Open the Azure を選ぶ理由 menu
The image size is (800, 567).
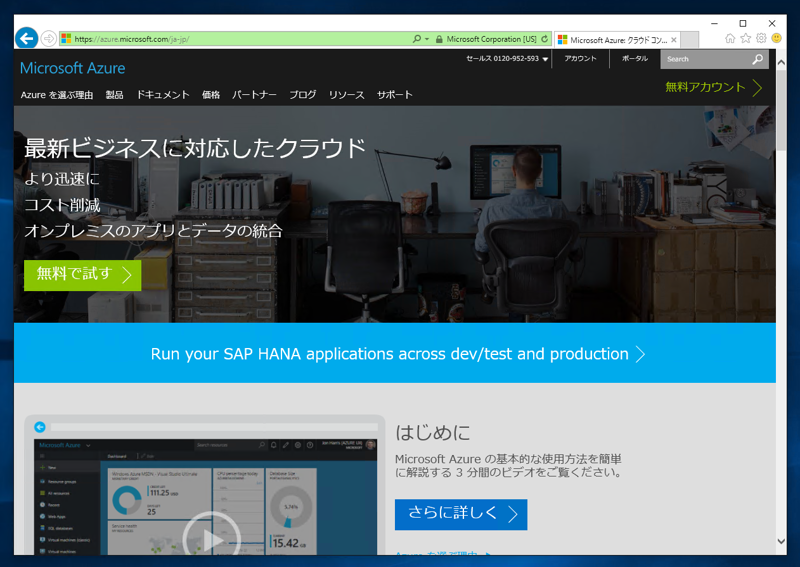pos(57,95)
